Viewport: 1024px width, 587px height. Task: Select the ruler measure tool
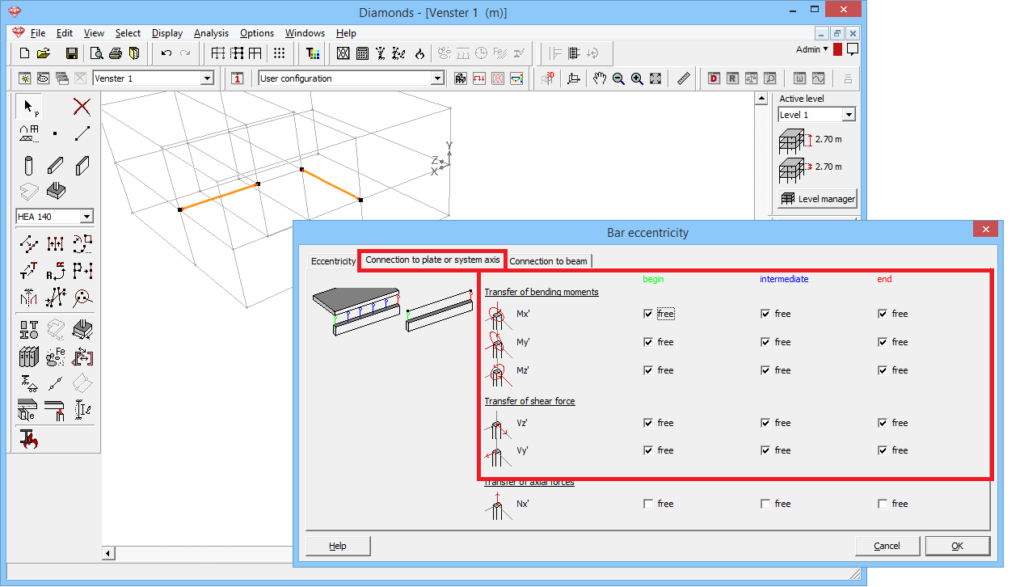pyautogui.click(x=684, y=78)
